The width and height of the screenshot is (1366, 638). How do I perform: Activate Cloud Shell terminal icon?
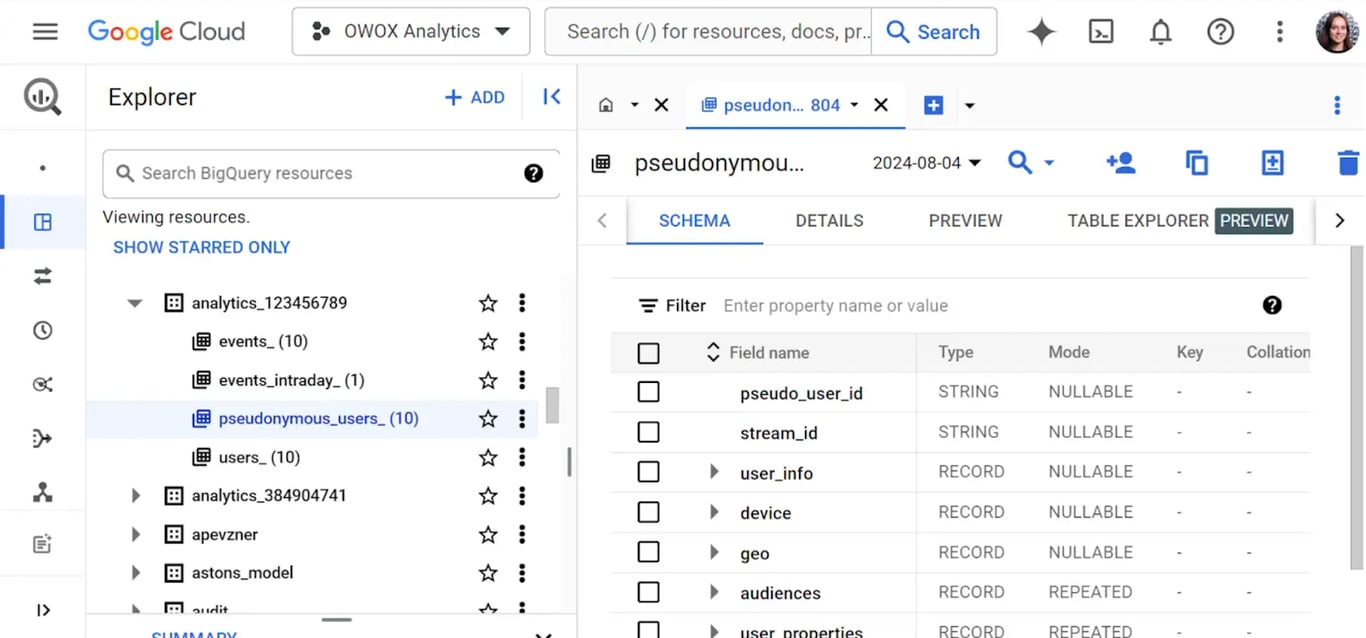pyautogui.click(x=1101, y=32)
